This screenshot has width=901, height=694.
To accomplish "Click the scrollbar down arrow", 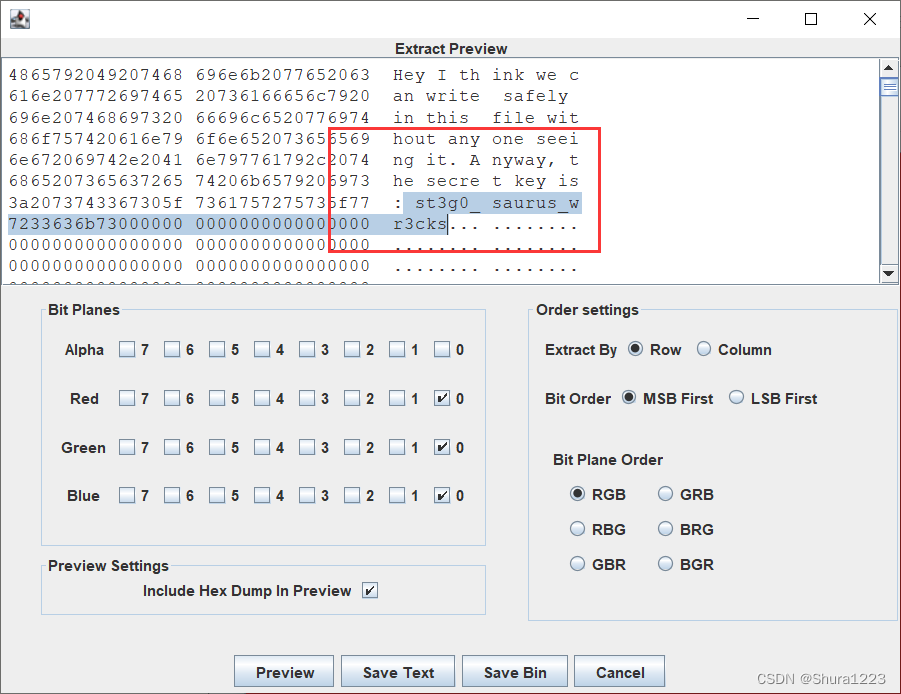I will (x=886, y=273).
